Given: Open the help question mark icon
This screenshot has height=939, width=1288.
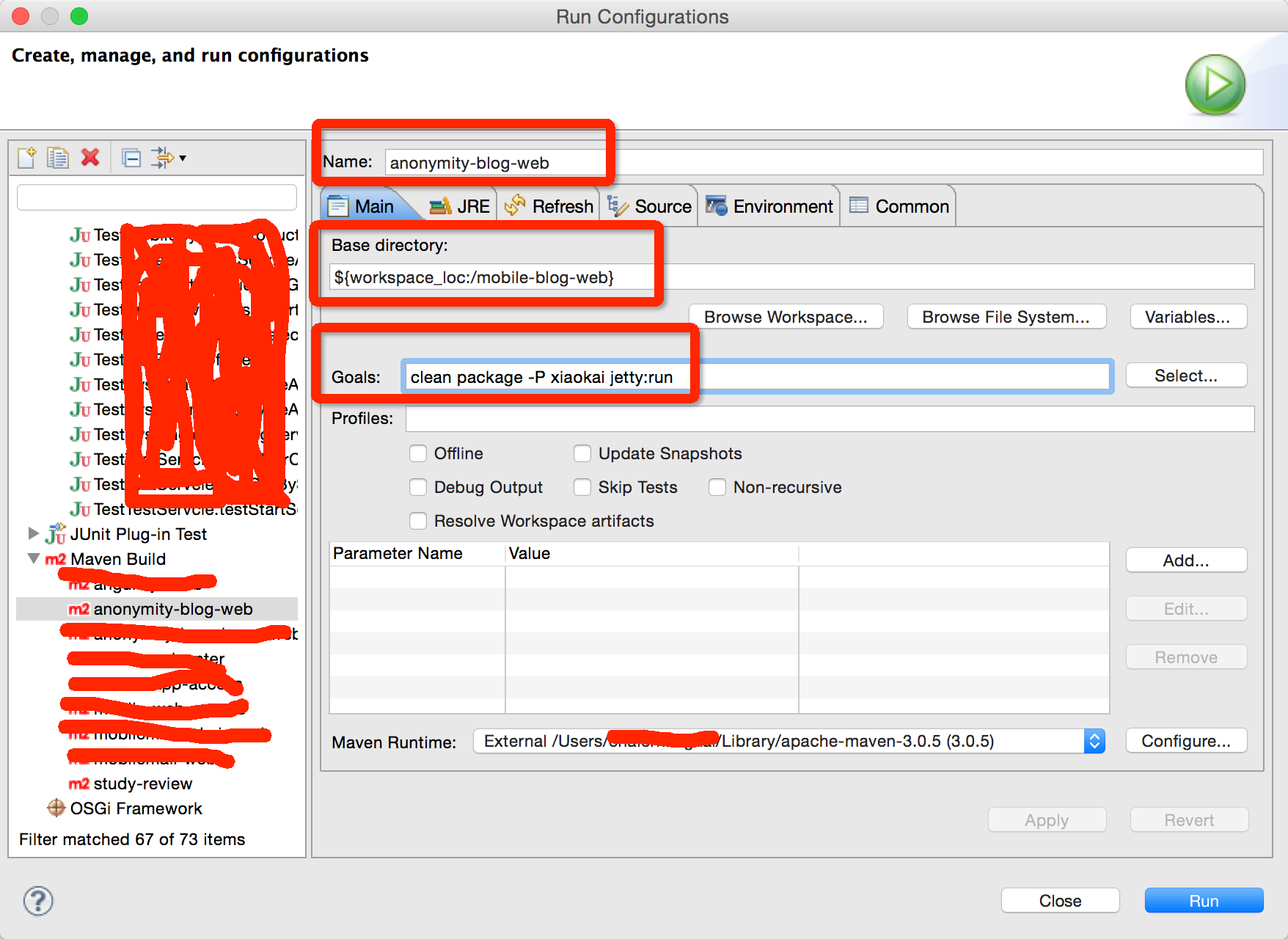Looking at the screenshot, I should tap(38, 901).
